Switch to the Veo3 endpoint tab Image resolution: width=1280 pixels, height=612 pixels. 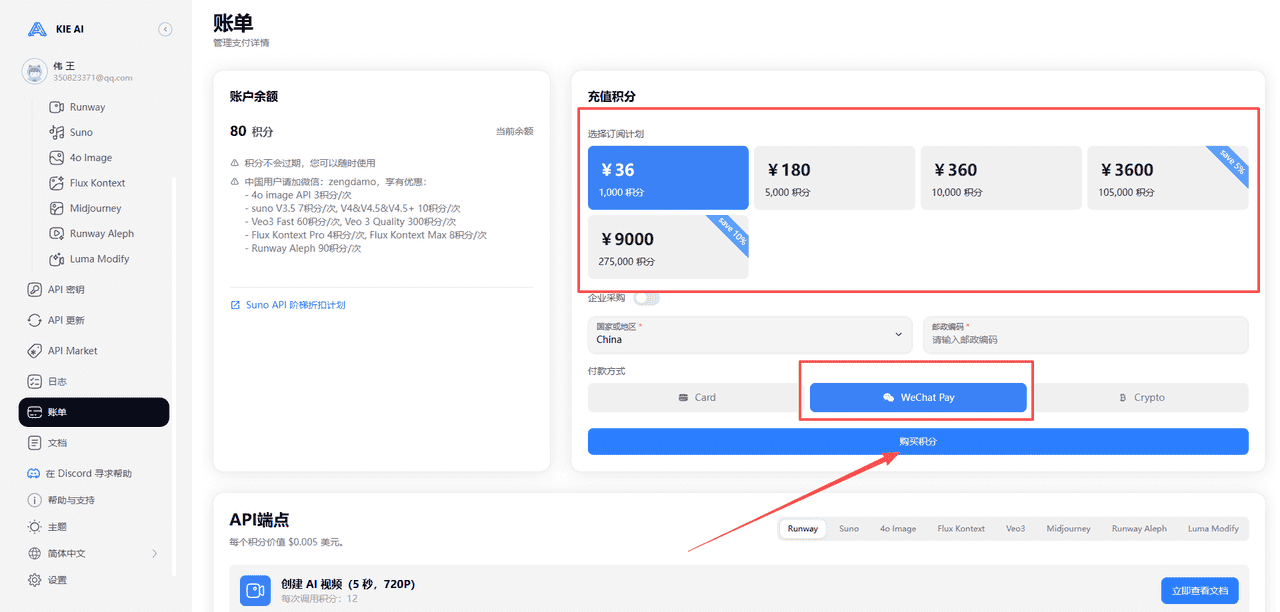(x=1015, y=529)
